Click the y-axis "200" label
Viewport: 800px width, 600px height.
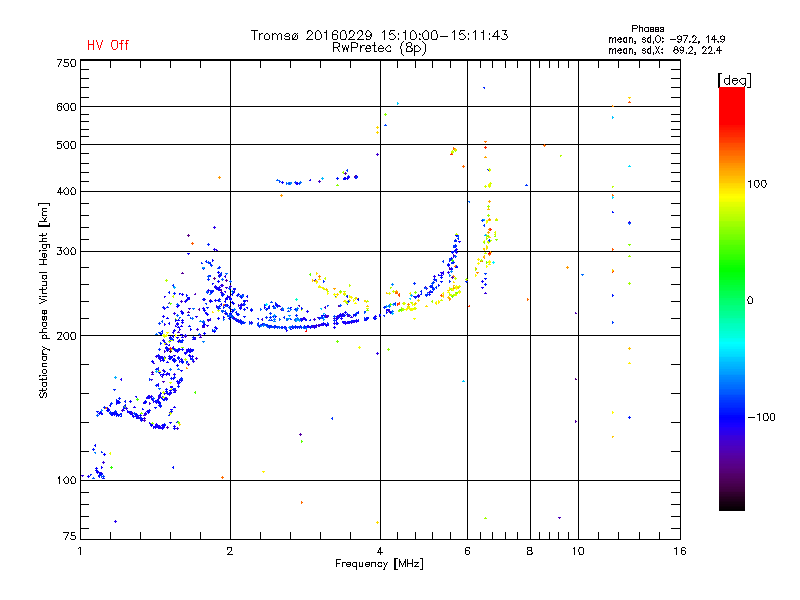click(66, 336)
